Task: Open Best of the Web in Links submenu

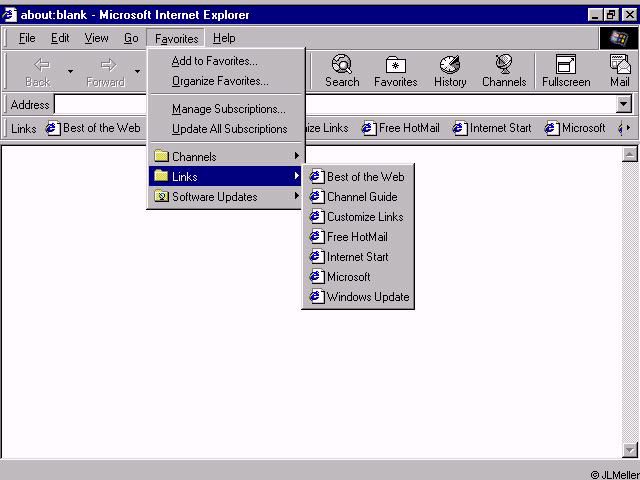Action: click(358, 176)
